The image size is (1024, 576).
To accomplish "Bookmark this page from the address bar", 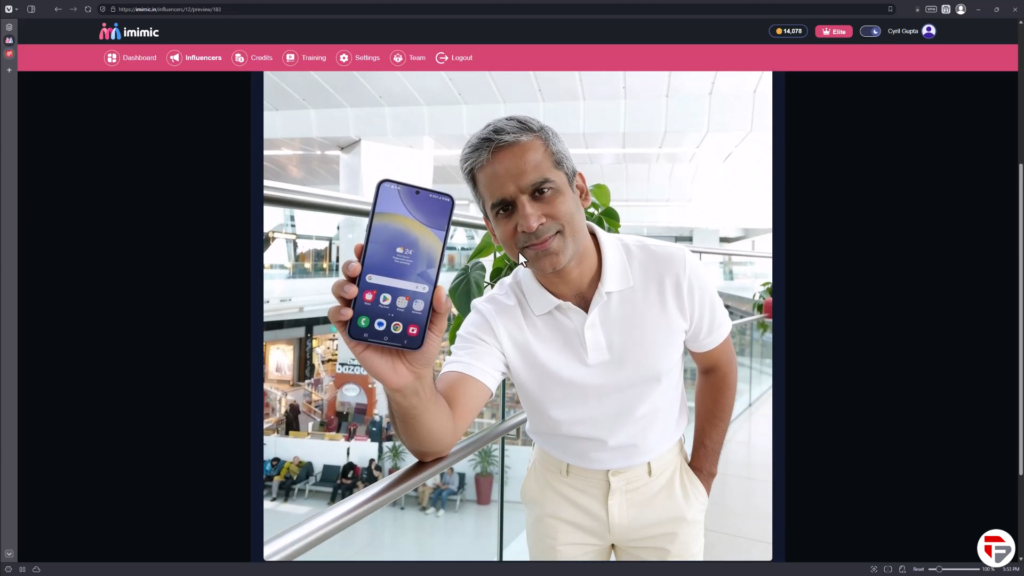I will point(890,9).
